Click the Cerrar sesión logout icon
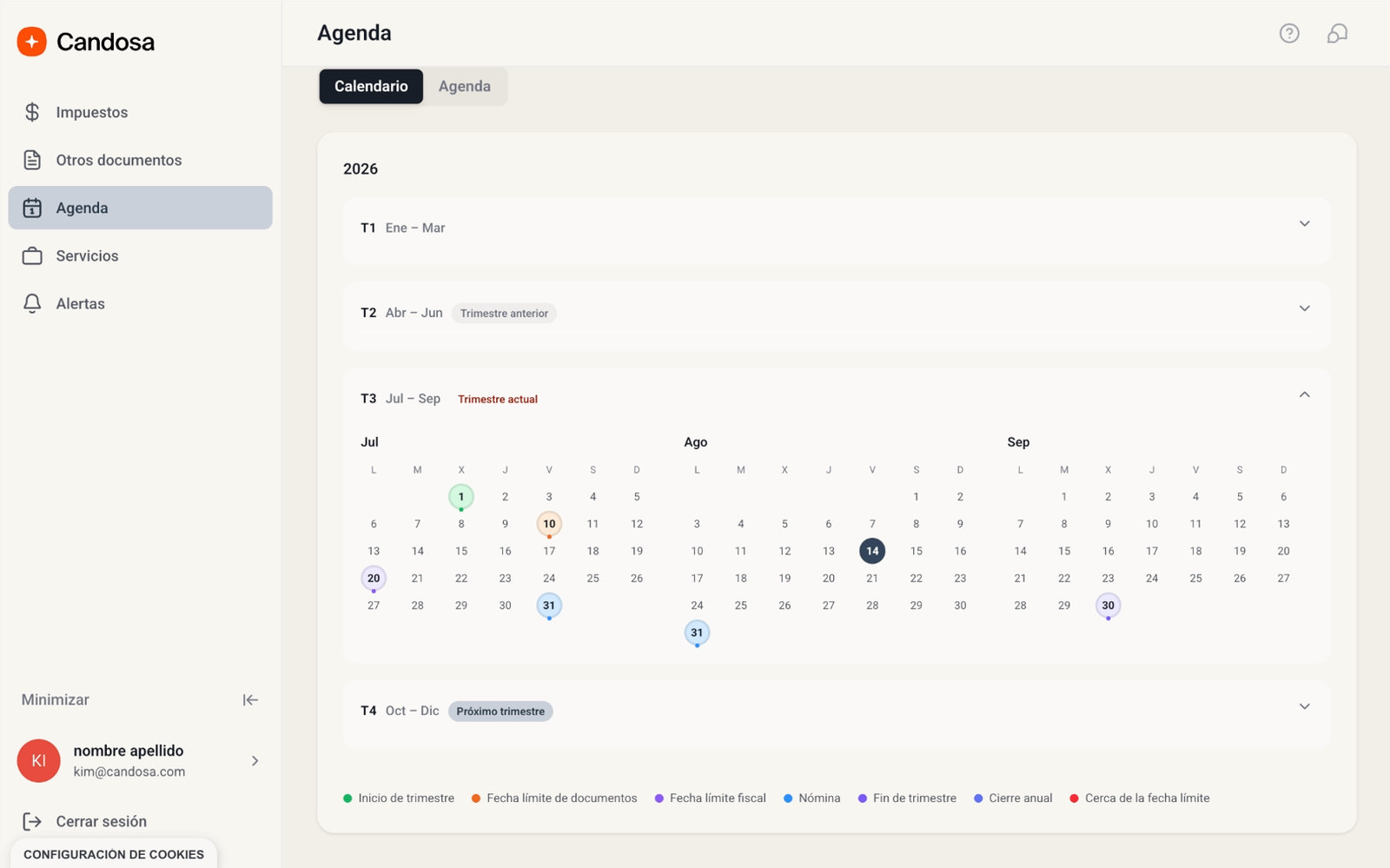1390x868 pixels. click(x=32, y=821)
